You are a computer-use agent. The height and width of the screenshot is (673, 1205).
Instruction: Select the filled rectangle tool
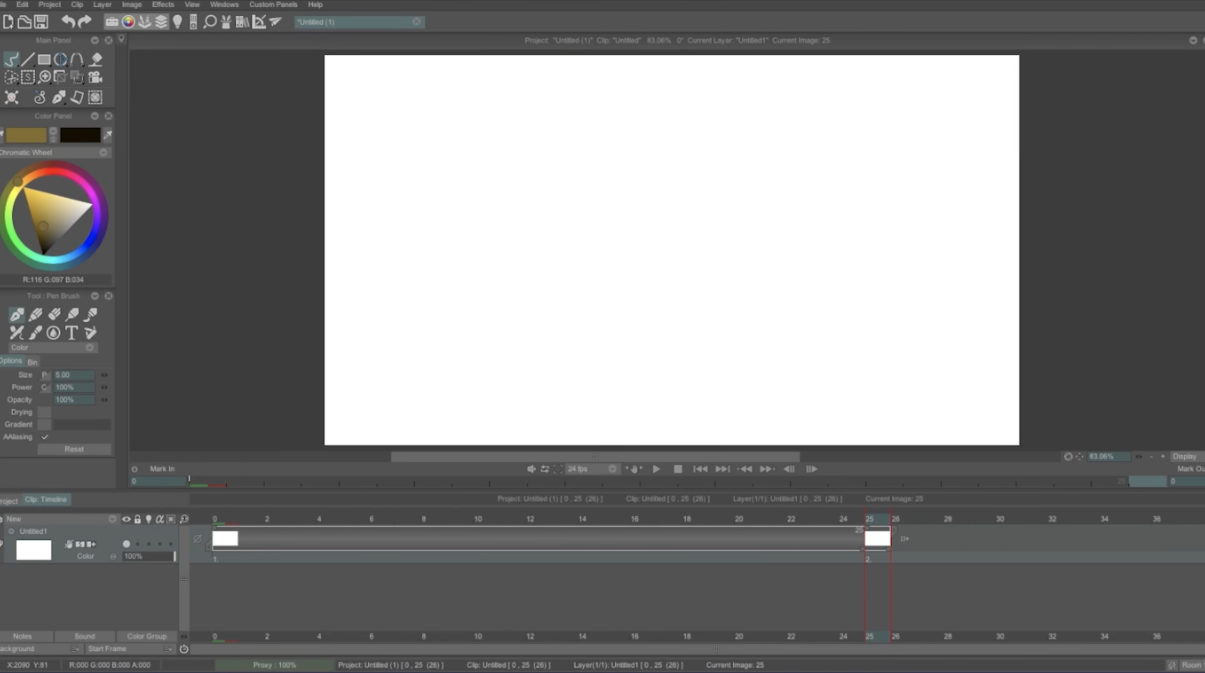coord(44,60)
